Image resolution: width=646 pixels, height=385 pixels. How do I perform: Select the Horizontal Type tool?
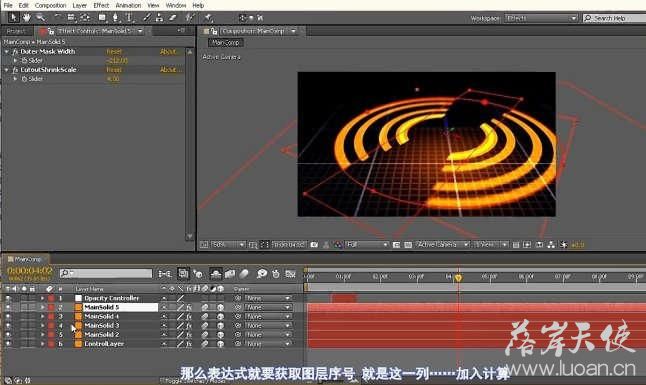click(129, 18)
